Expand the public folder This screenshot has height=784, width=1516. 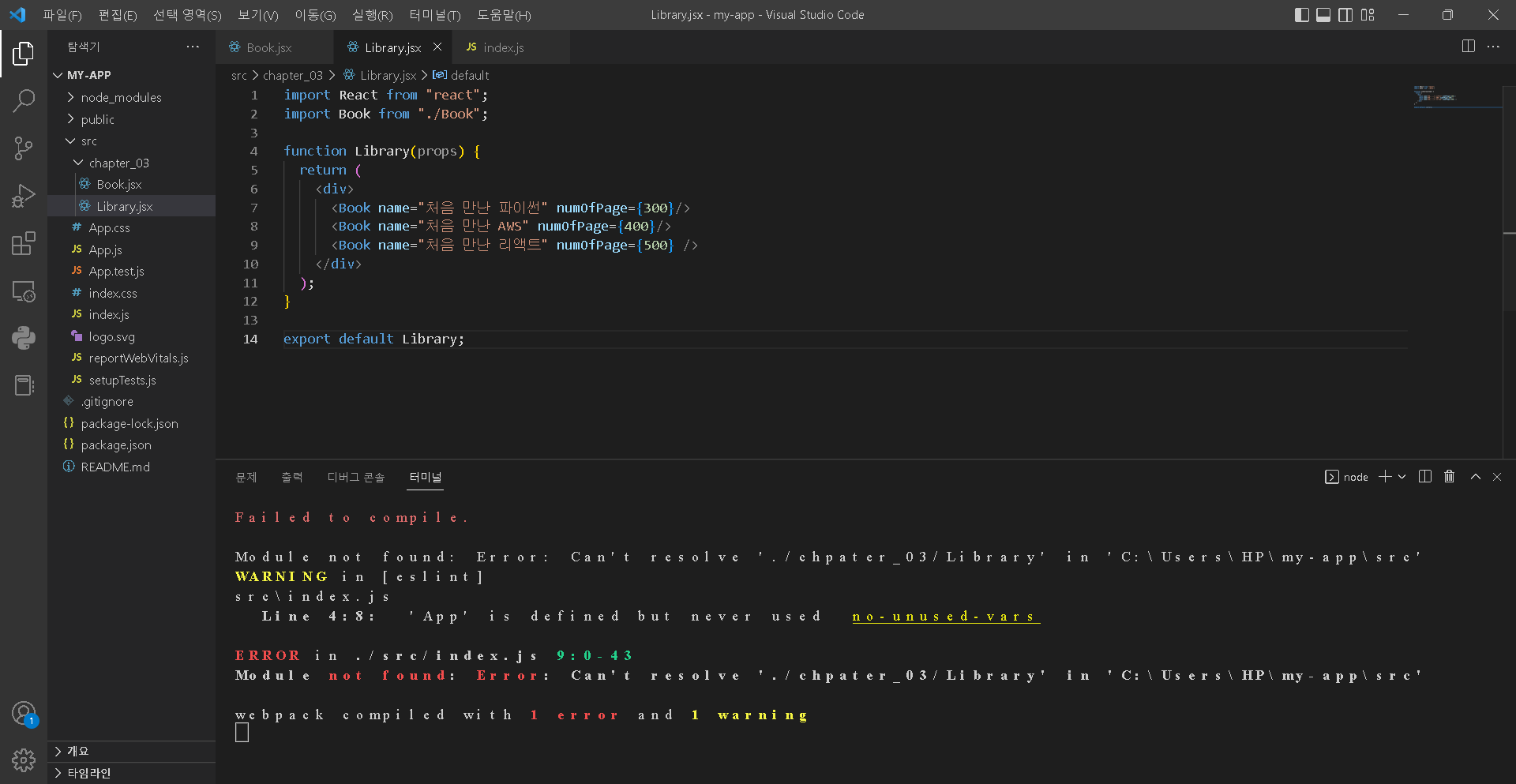coord(131,119)
